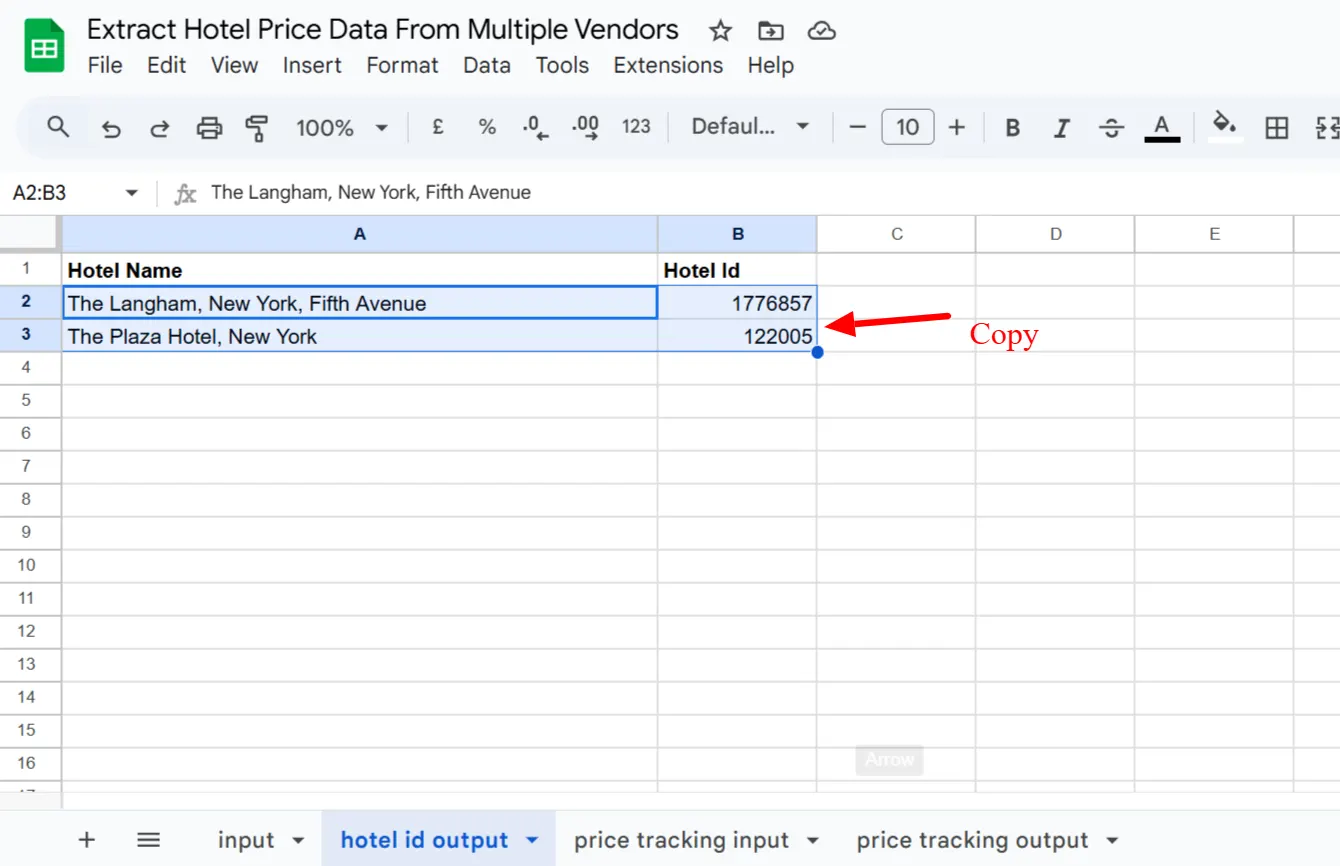This screenshot has width=1340, height=866.
Task: Select column B header
Action: click(738, 234)
